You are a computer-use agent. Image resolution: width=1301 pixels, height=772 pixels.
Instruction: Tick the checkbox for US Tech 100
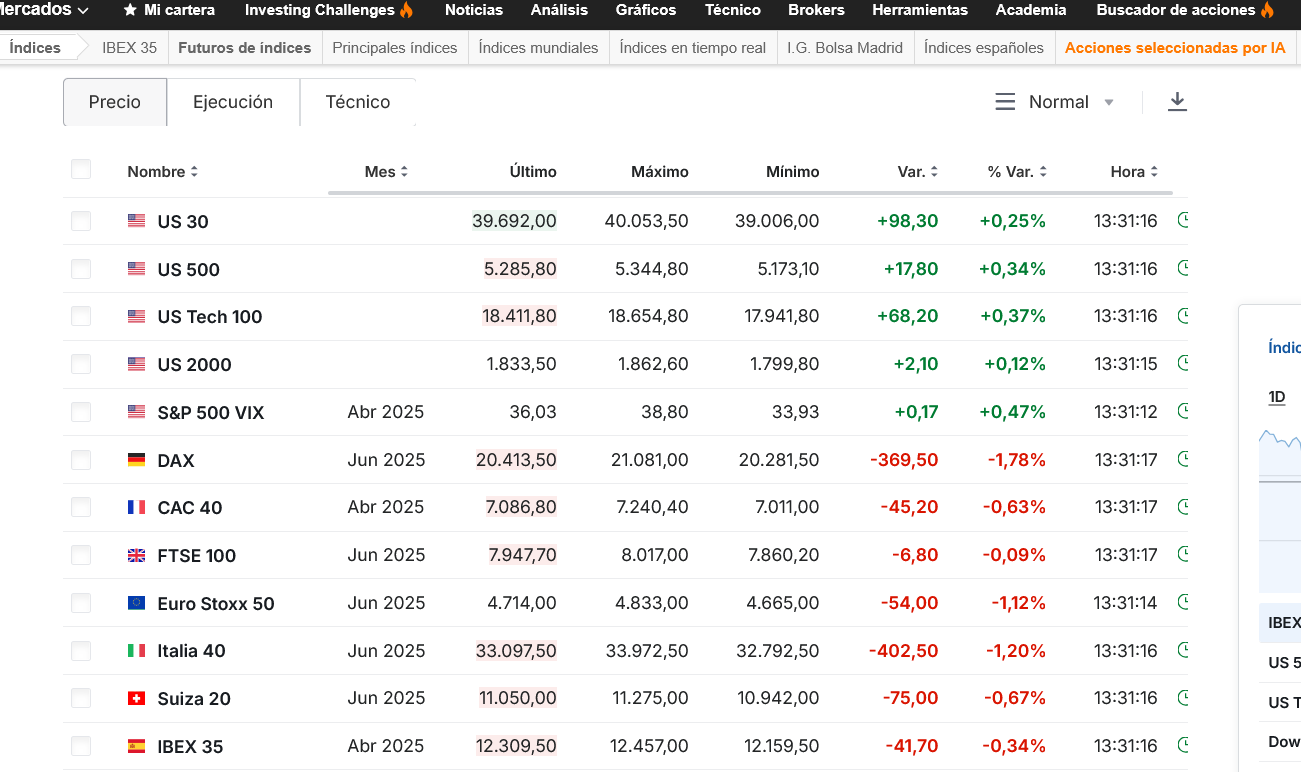[81, 316]
